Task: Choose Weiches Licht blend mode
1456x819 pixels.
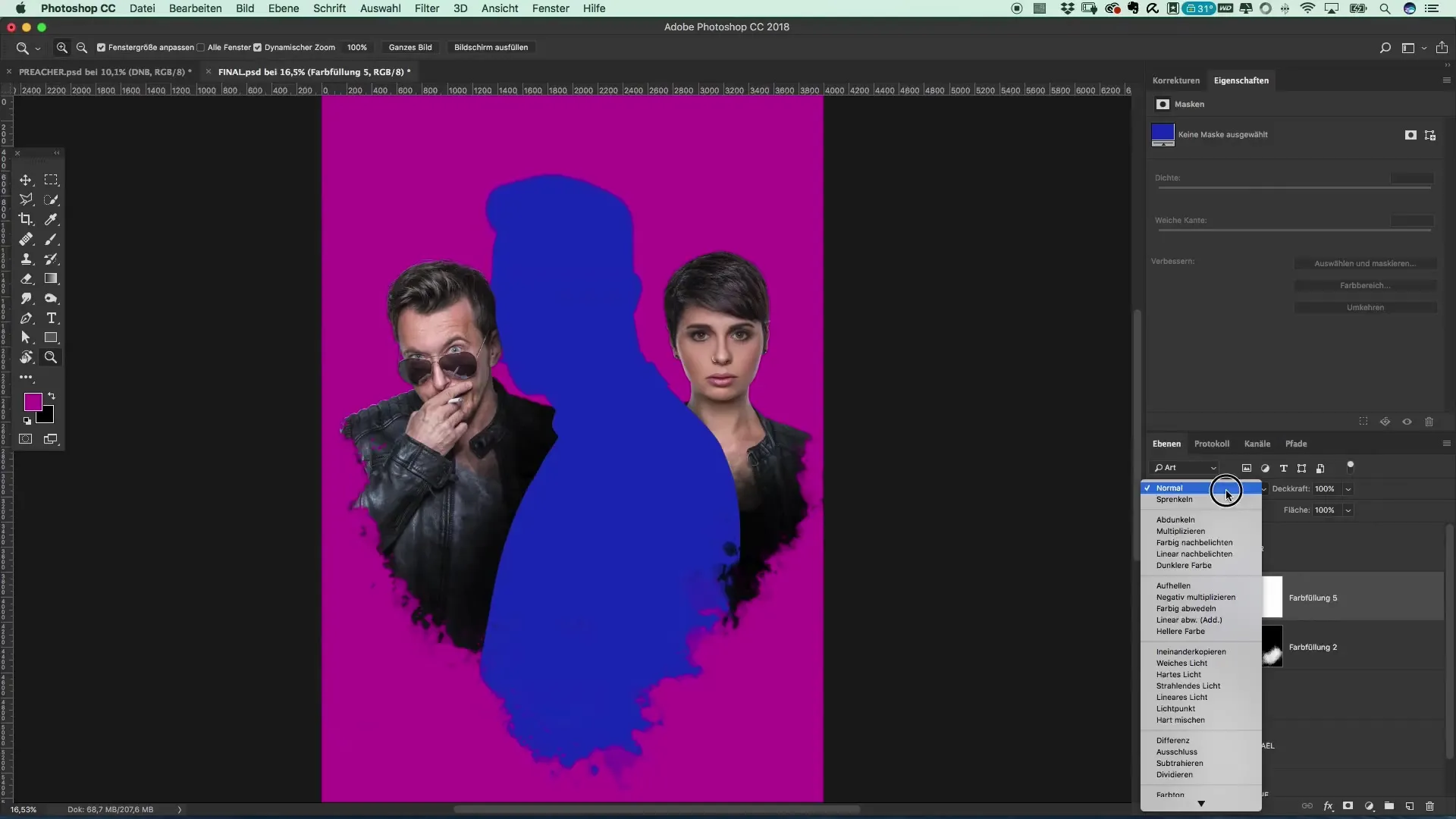Action: click(x=1181, y=664)
